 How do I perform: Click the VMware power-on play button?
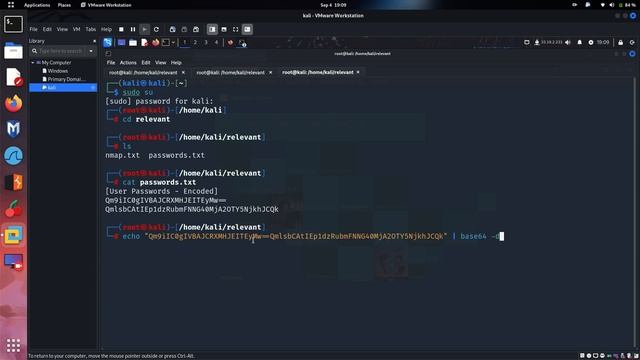click(144, 29)
